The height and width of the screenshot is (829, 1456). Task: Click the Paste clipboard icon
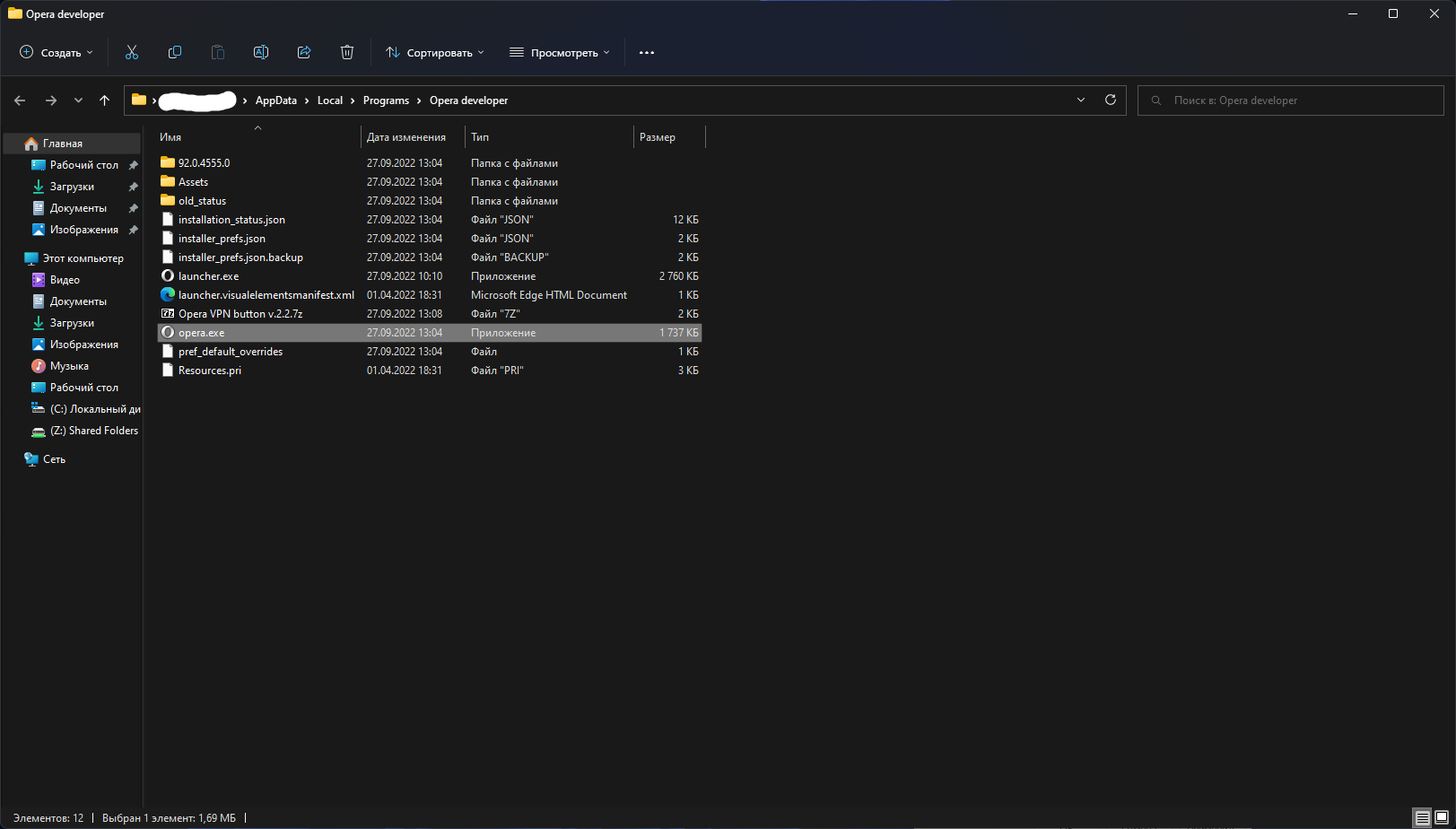218,52
